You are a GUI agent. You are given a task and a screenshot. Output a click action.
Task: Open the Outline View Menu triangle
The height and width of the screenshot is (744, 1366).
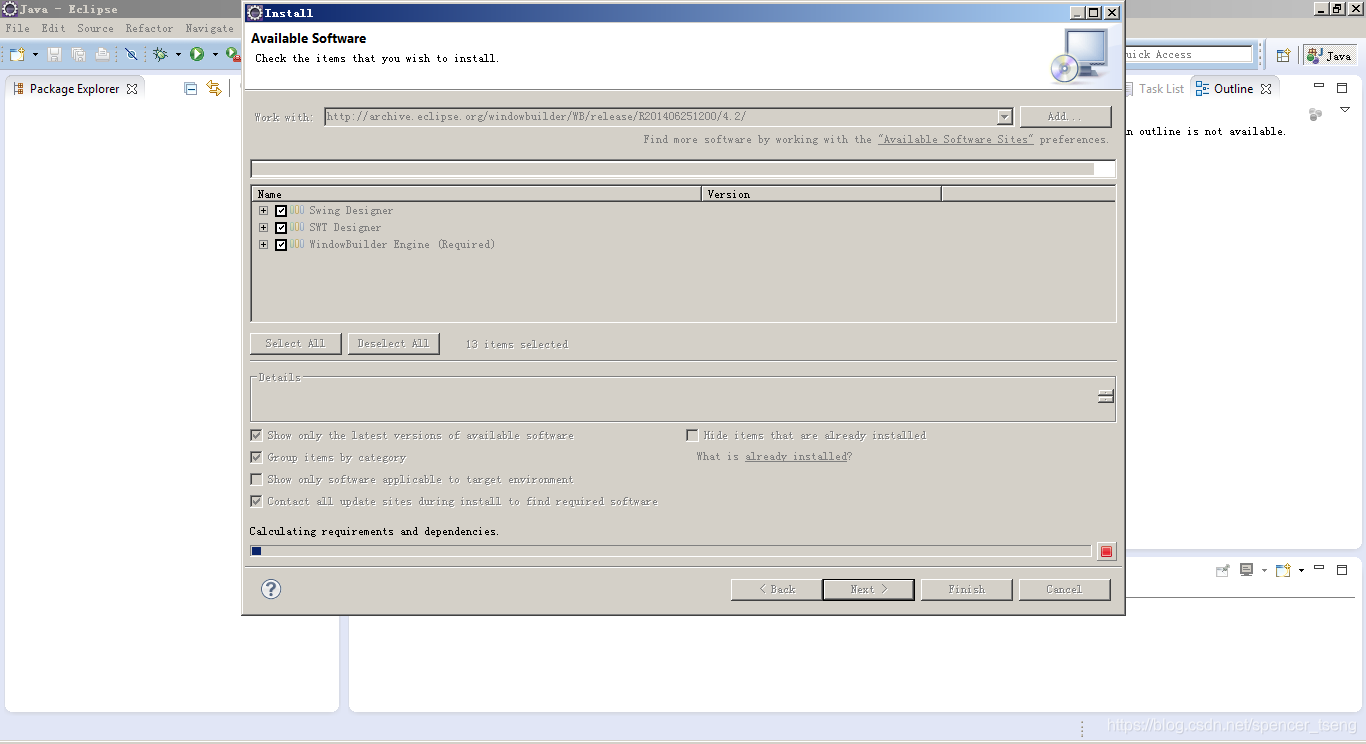click(1345, 110)
